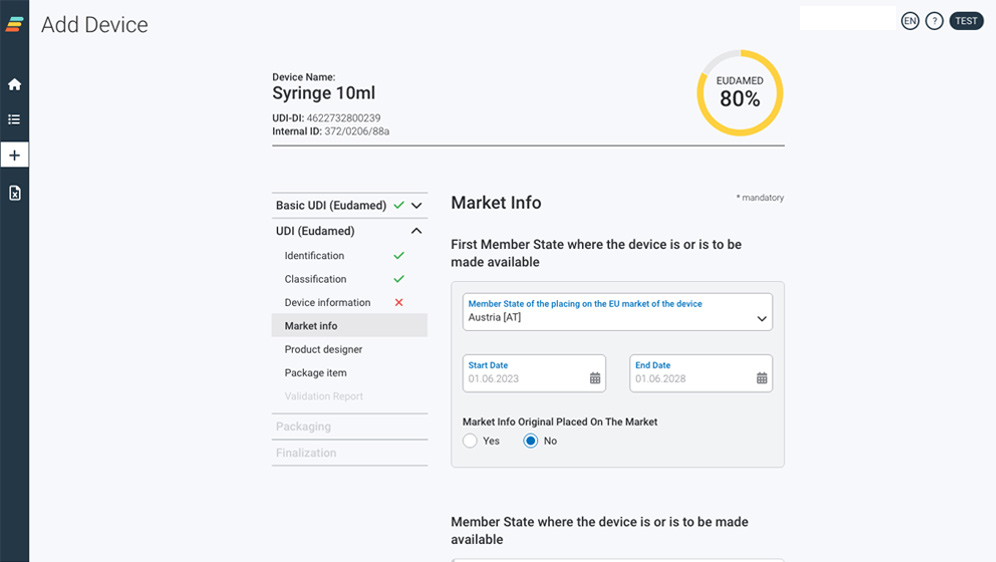The height and width of the screenshot is (562, 996).
Task: Open the Member State dropdown showing Austria
Action: pos(617,311)
